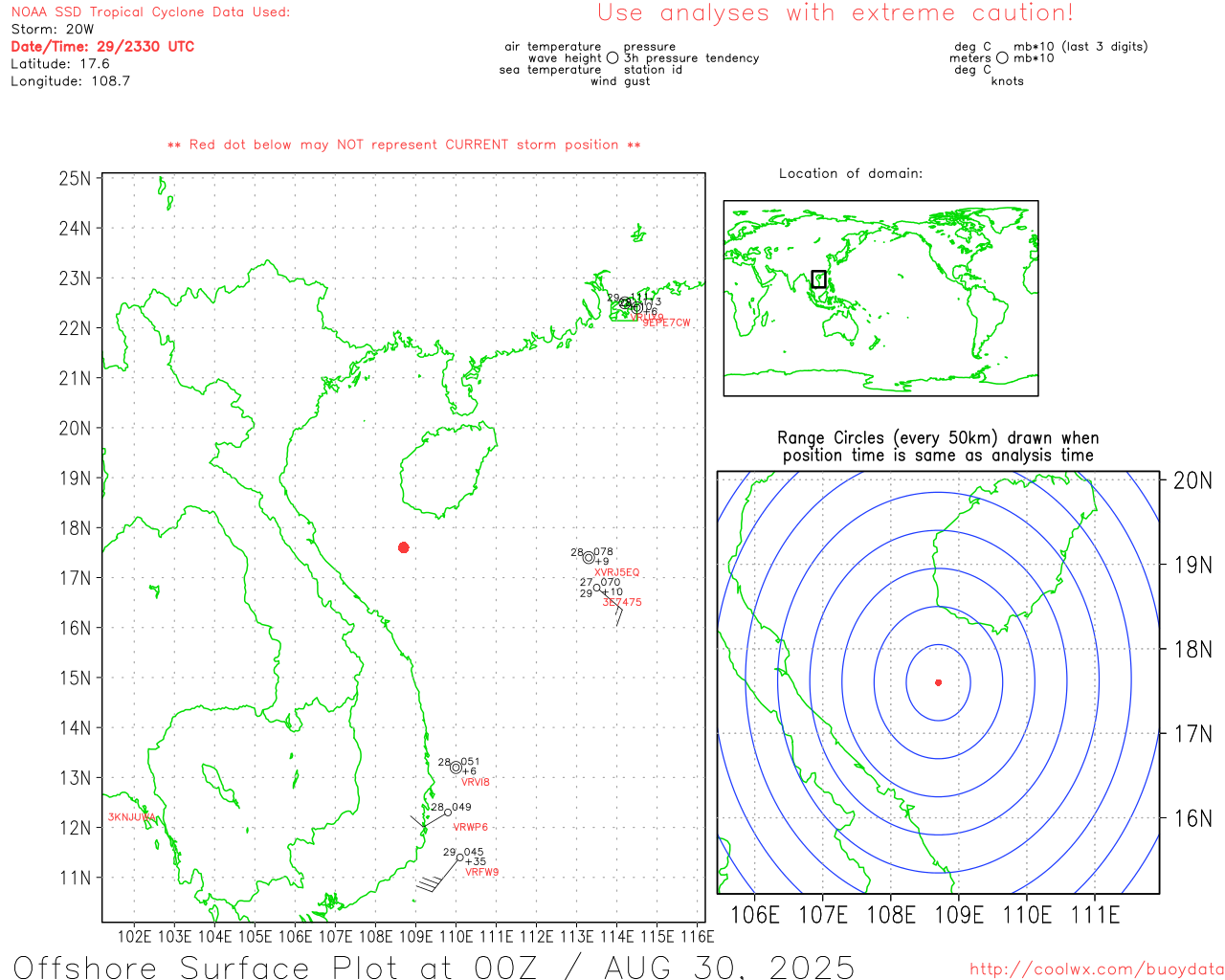Select the VRFW9 station circle marker

click(459, 857)
